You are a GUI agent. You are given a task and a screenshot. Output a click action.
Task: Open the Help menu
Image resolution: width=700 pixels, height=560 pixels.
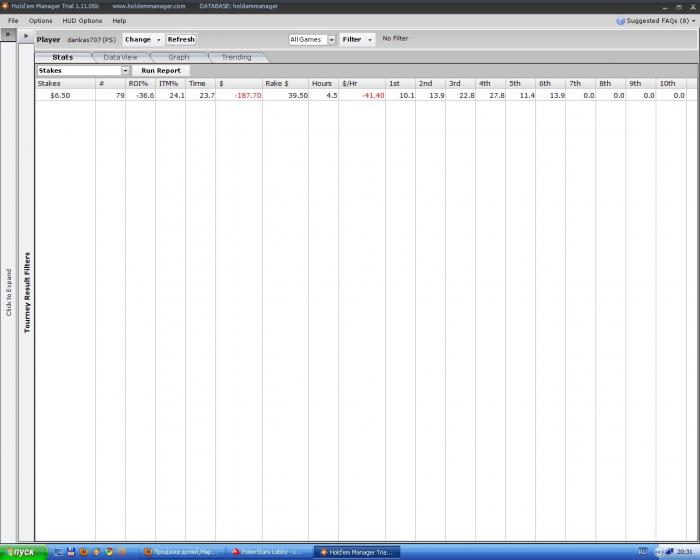pyautogui.click(x=119, y=21)
